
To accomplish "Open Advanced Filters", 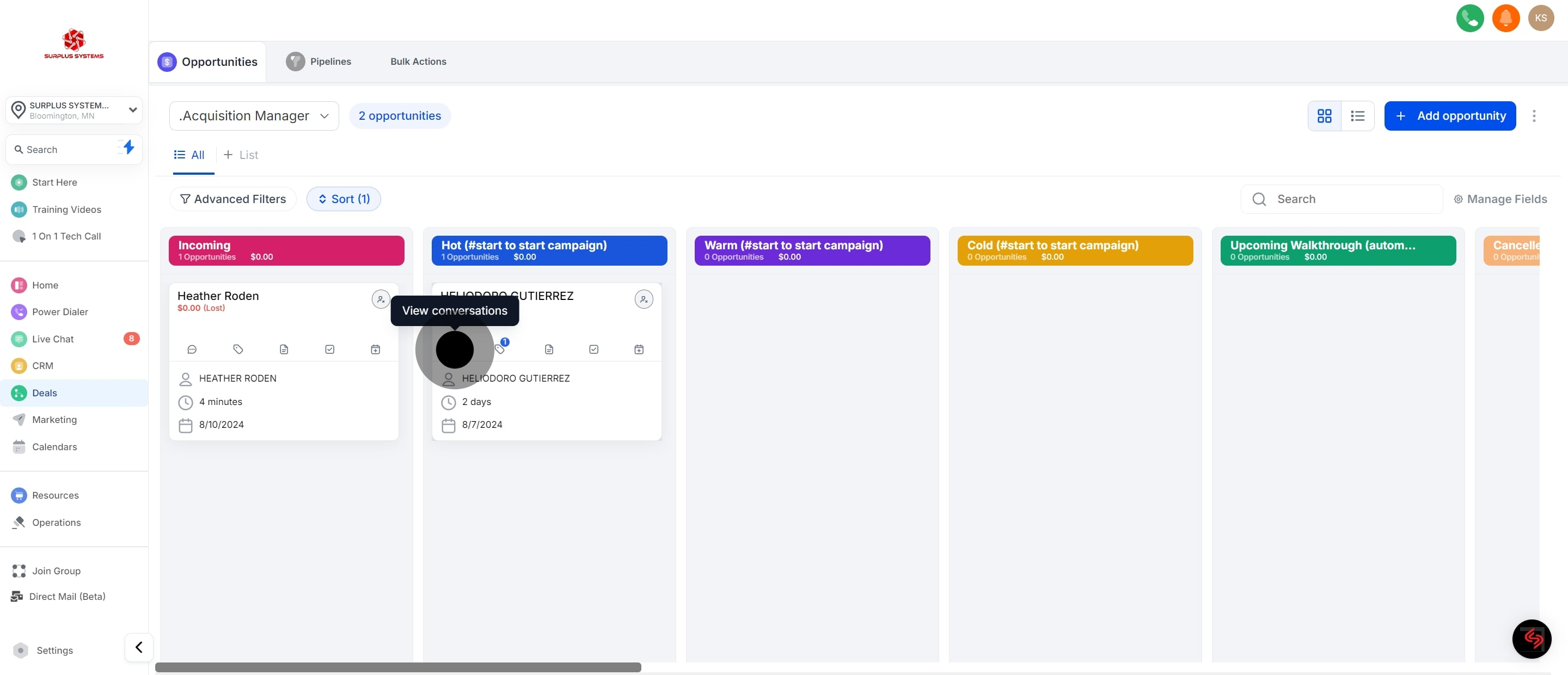I will click(x=232, y=199).
